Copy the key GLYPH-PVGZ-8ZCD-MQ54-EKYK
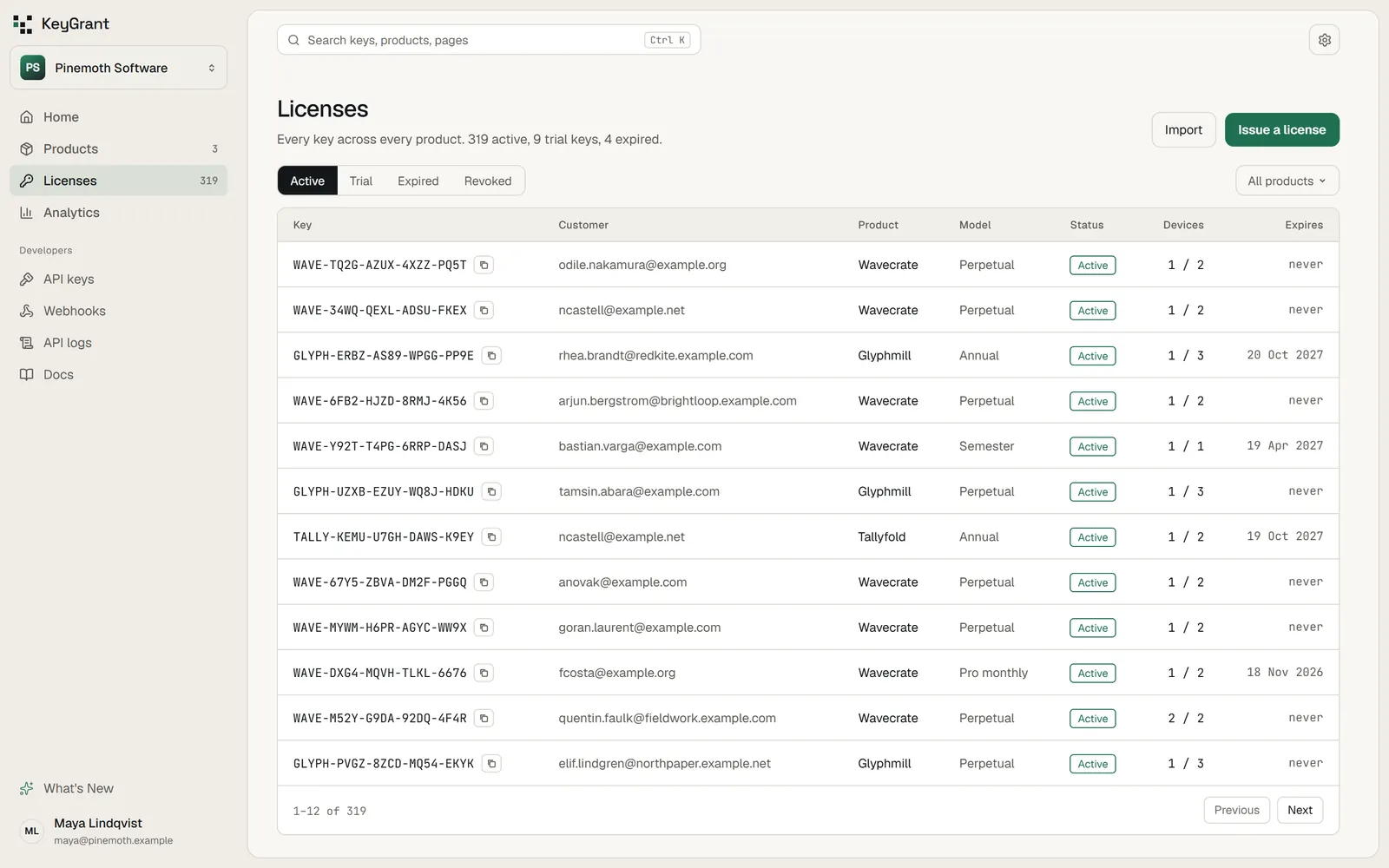This screenshot has width=1389, height=868. tap(491, 764)
